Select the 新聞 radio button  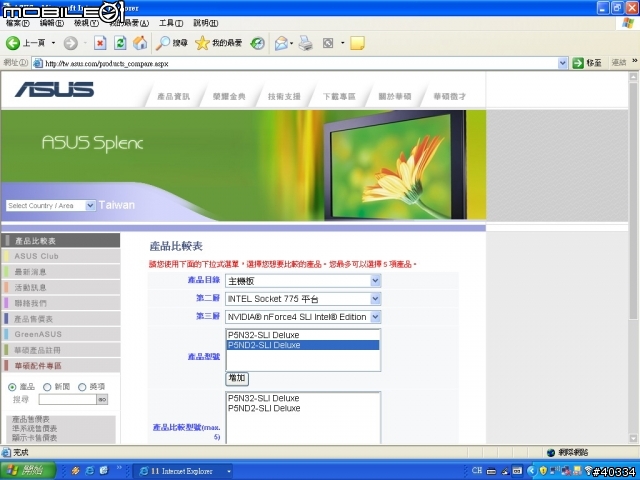coord(47,387)
